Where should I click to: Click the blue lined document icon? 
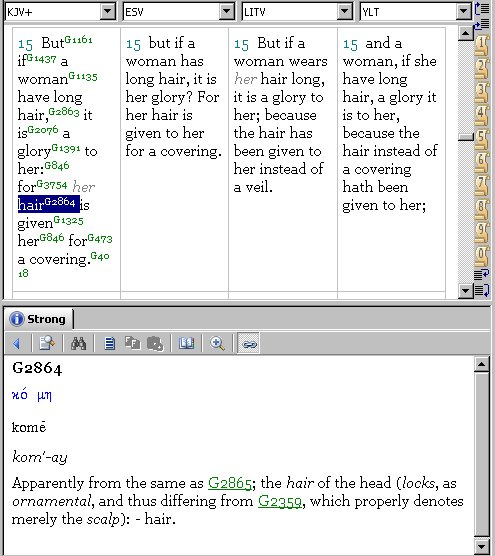pos(110,343)
